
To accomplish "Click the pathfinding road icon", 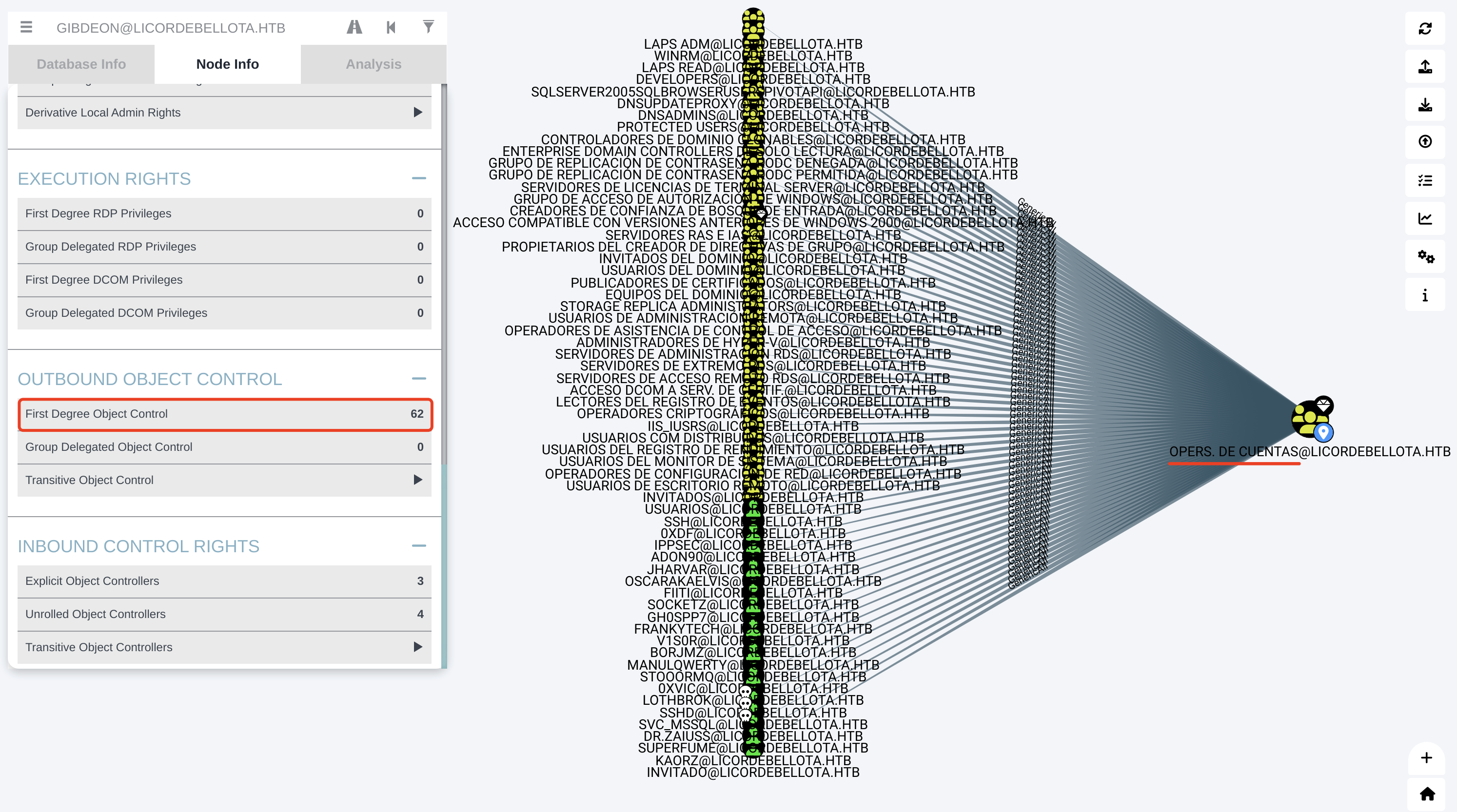I will [354, 27].
